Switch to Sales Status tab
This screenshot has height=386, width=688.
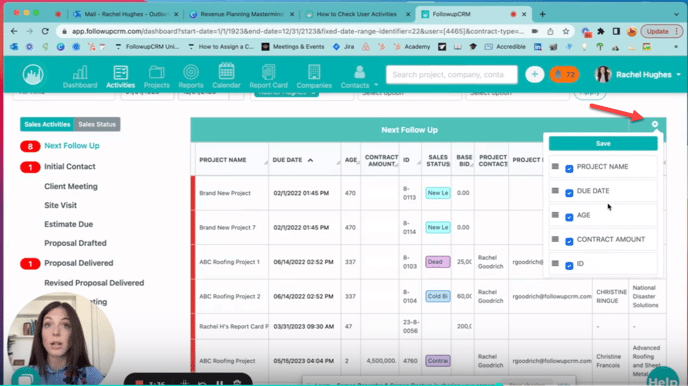(97, 124)
